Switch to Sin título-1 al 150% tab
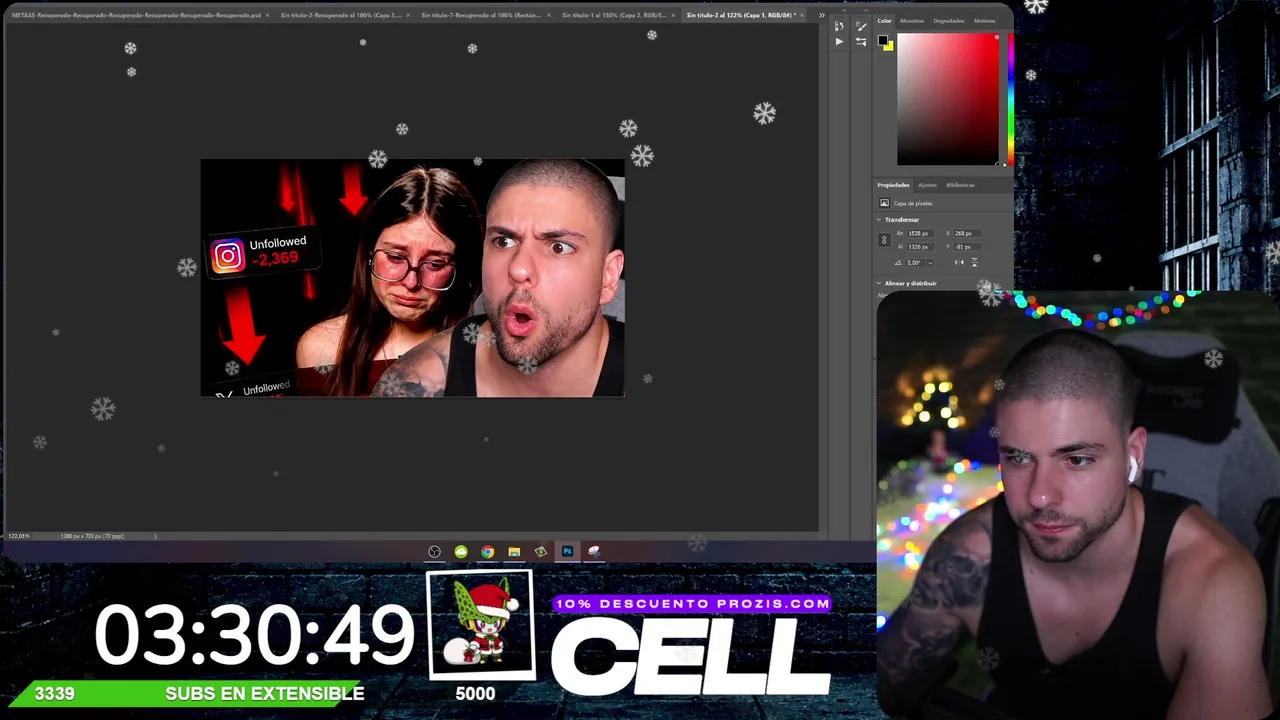Screen dimensions: 1280x720 click(x=614, y=15)
